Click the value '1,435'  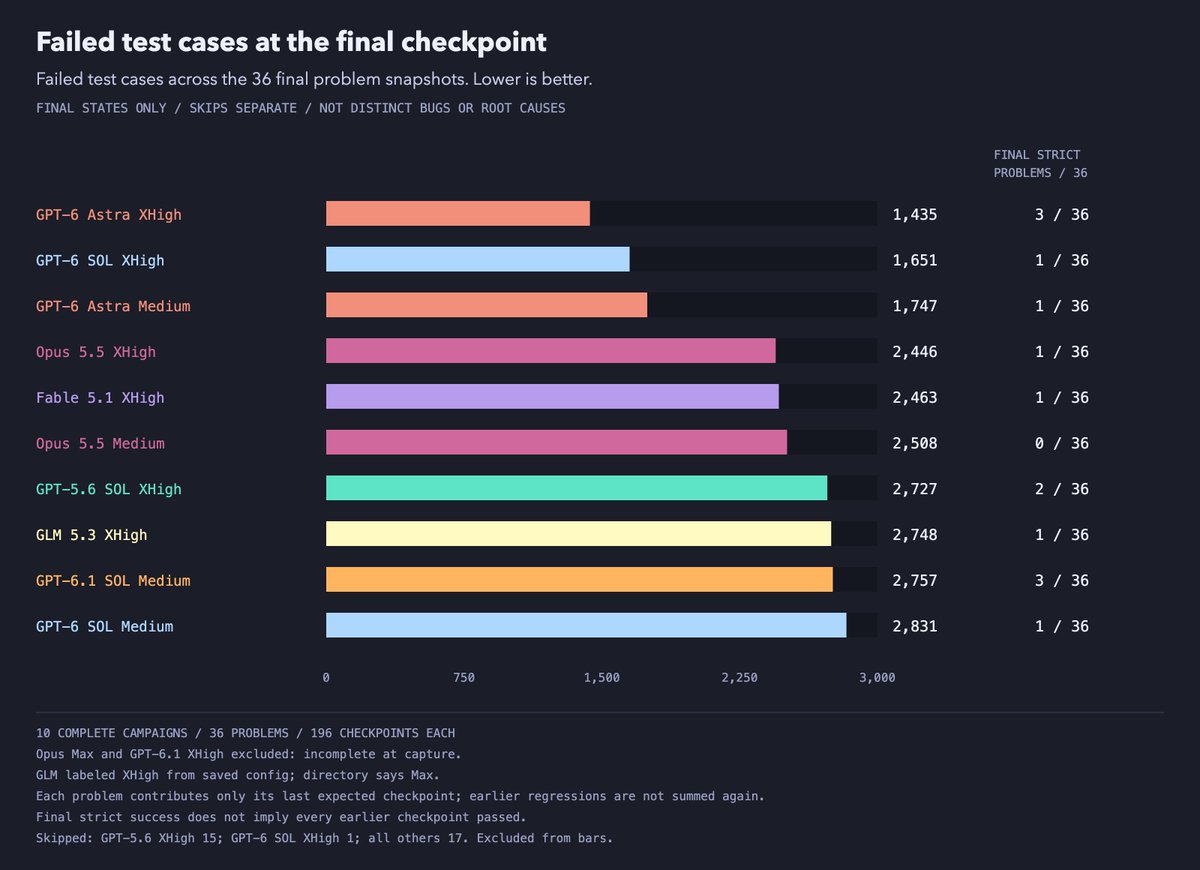[x=915, y=215]
